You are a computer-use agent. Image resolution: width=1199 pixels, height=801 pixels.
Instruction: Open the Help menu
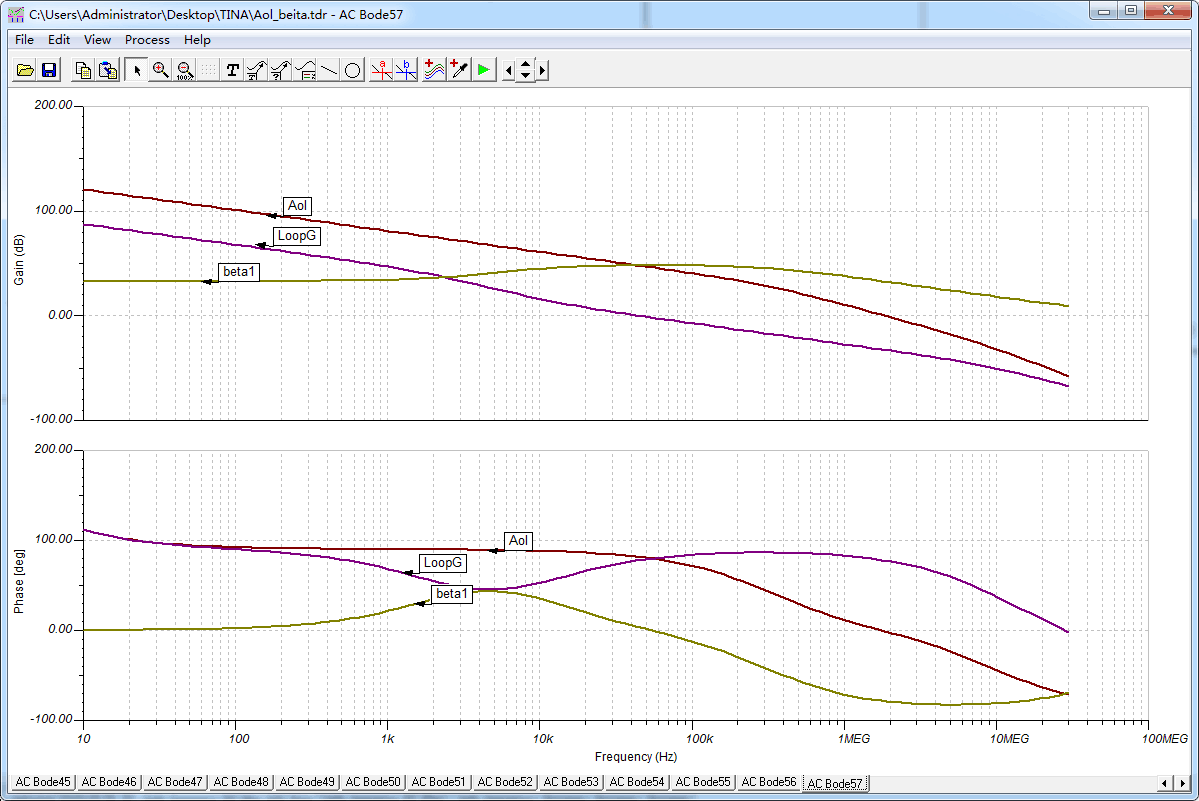pyautogui.click(x=197, y=40)
